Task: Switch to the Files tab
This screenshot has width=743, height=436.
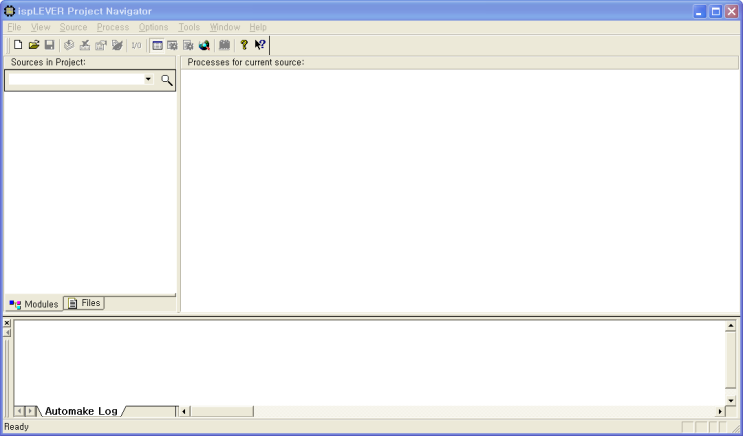Action: point(85,303)
